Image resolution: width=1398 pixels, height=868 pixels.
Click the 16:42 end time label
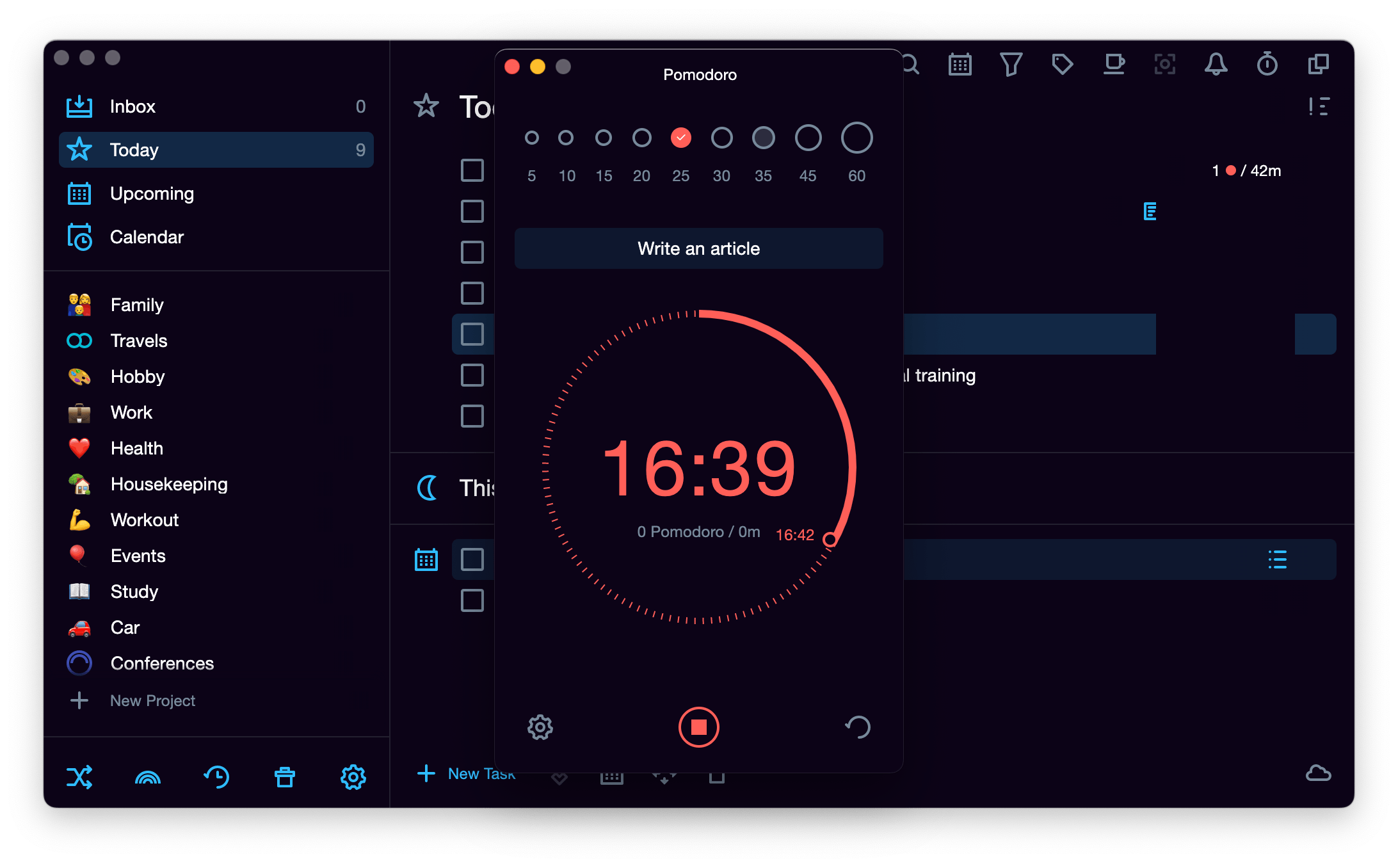(x=795, y=535)
